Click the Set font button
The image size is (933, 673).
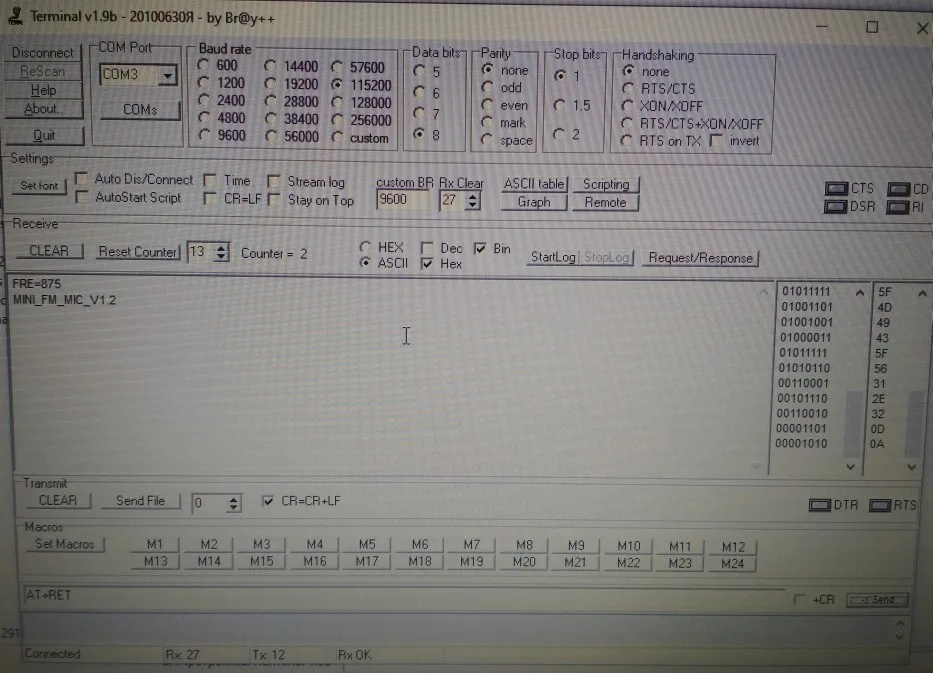pos(39,186)
